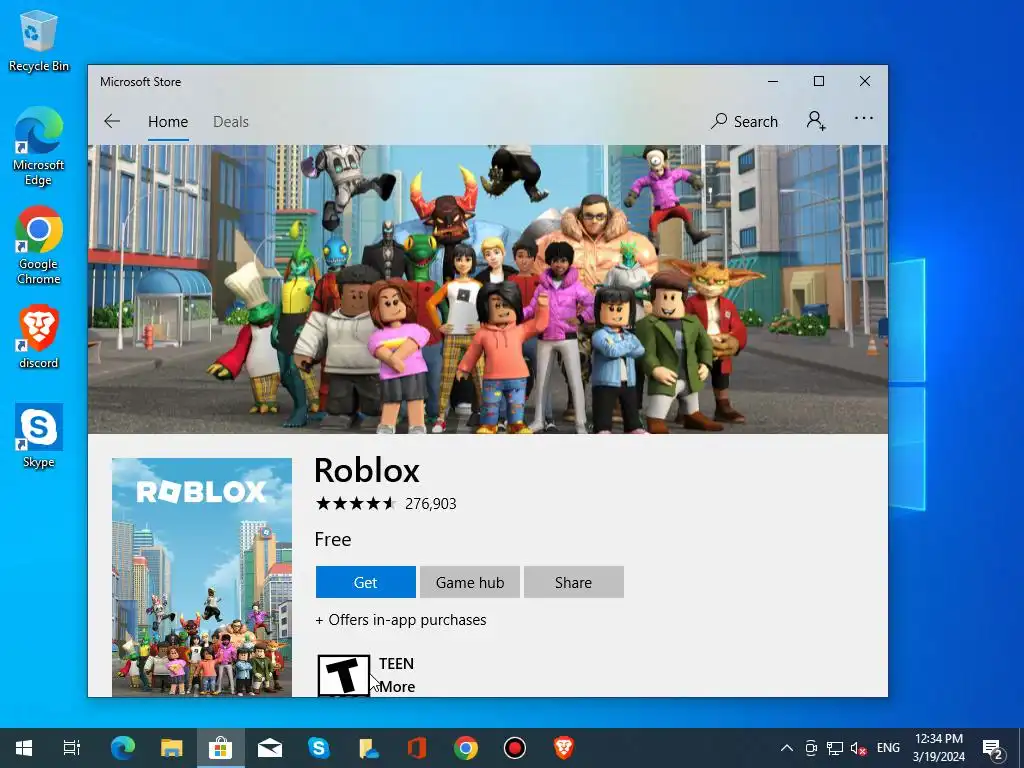Launch Edge from the taskbar
The height and width of the screenshot is (768, 1024).
coord(123,748)
